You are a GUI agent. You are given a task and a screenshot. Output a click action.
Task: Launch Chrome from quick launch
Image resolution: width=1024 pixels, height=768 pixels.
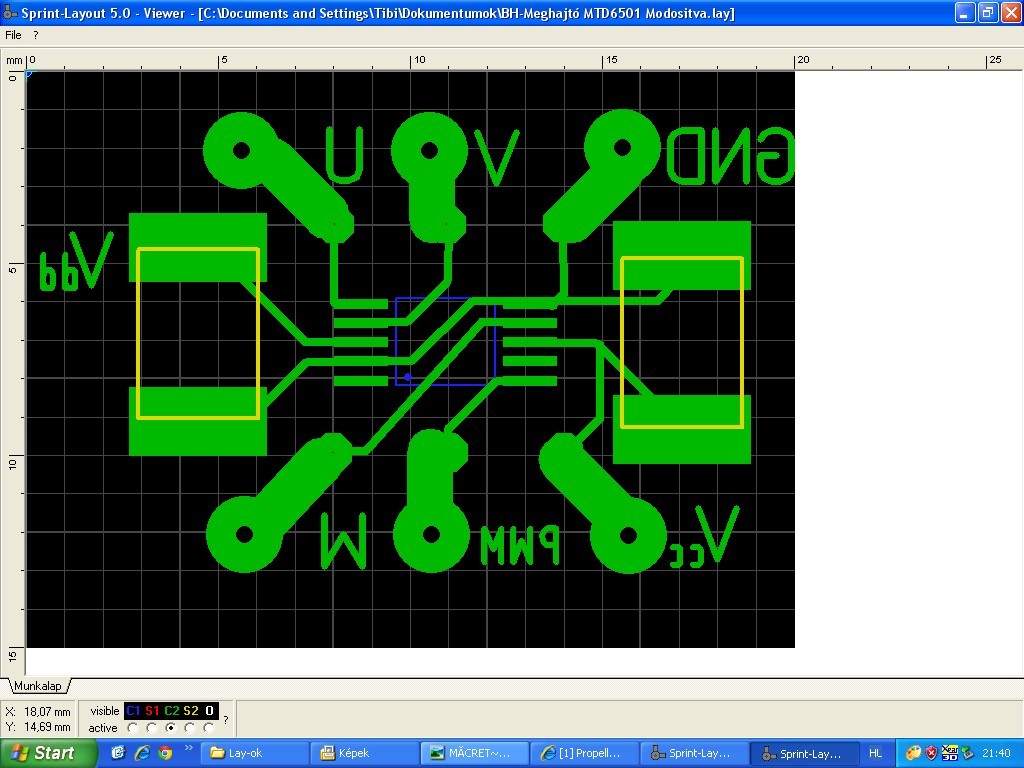pos(165,753)
